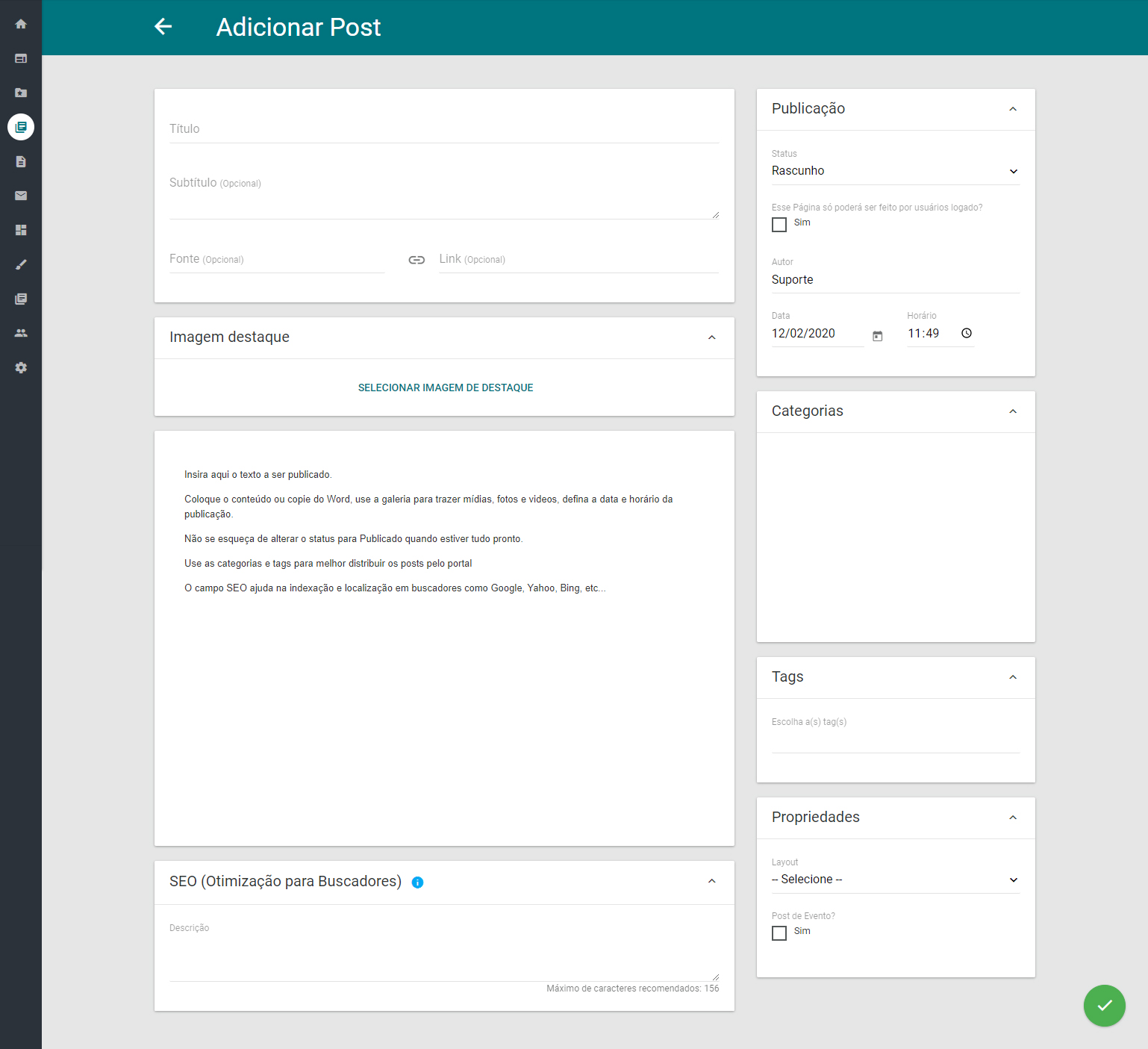Collapse the Categorias panel
Image resolution: width=1148 pixels, height=1049 pixels.
tap(1013, 411)
